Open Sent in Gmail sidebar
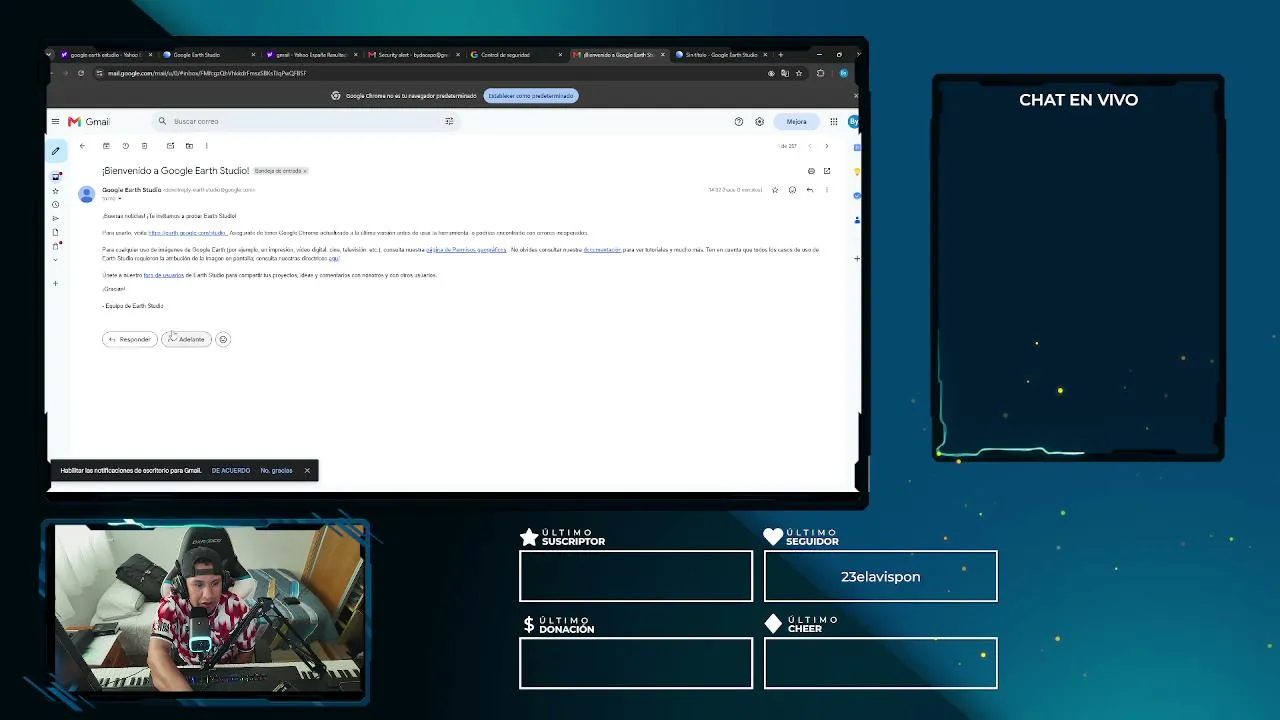1280x720 pixels. point(56,218)
